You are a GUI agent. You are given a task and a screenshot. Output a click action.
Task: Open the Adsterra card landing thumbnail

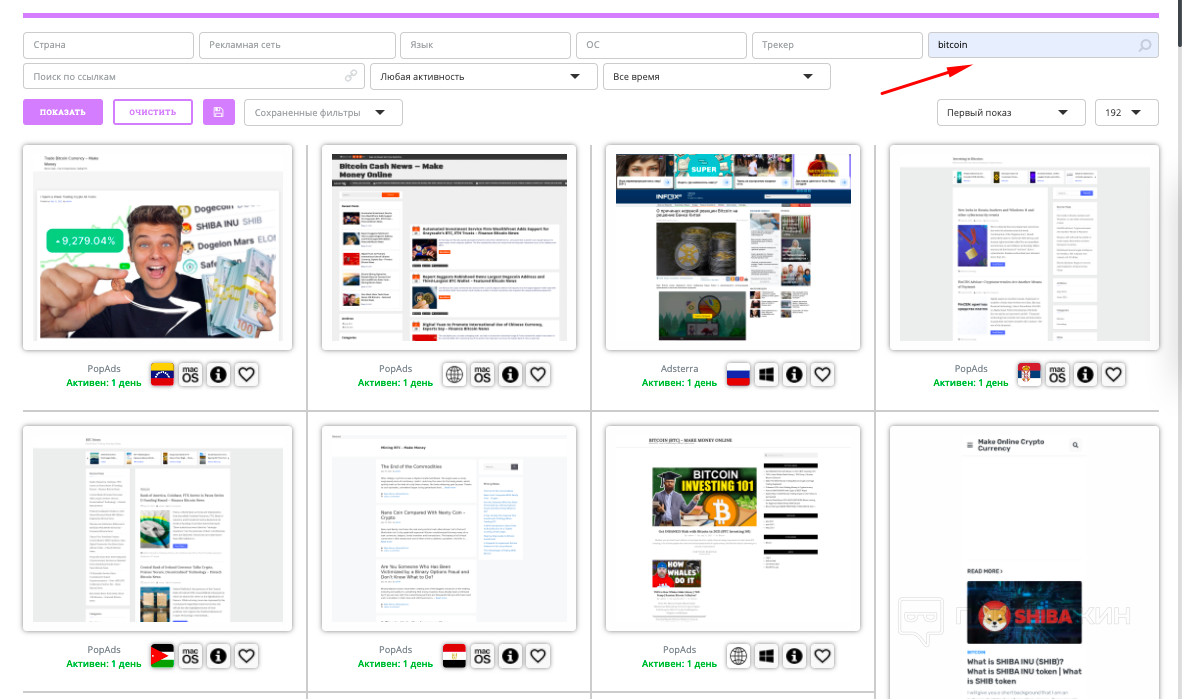click(733, 247)
